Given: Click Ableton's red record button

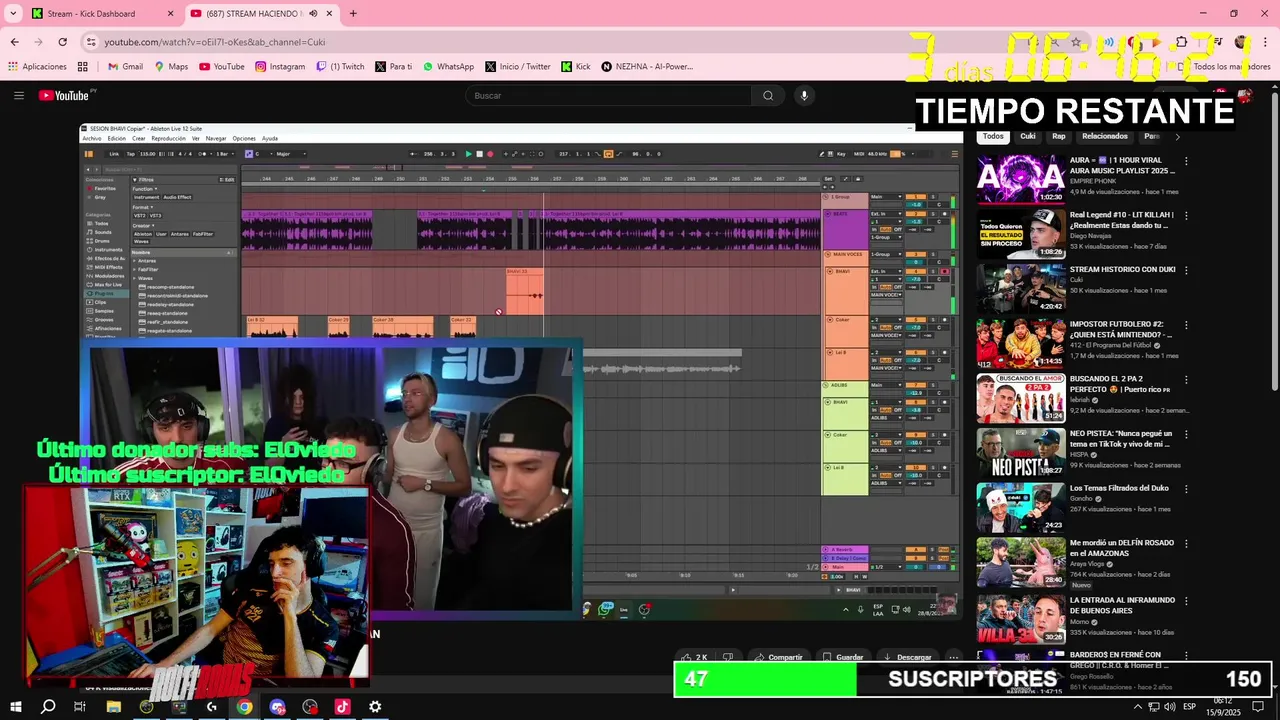Looking at the screenshot, I should [x=490, y=154].
